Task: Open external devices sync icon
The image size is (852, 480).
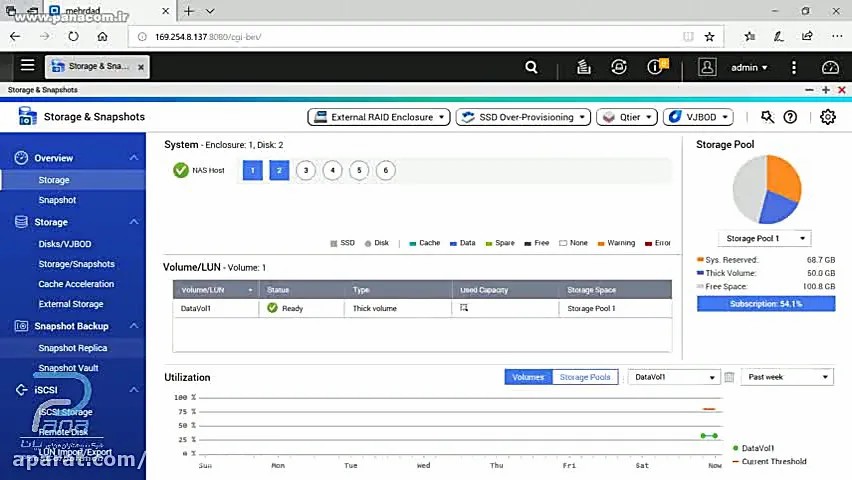Action: pos(618,67)
